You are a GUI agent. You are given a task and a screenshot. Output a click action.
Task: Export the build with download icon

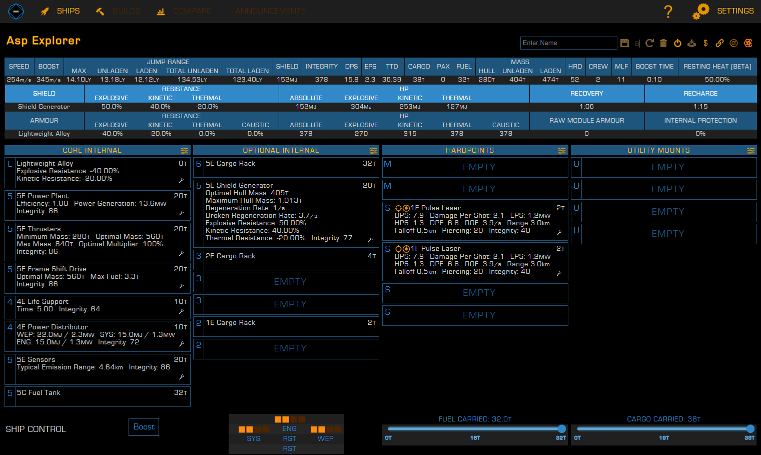point(692,43)
